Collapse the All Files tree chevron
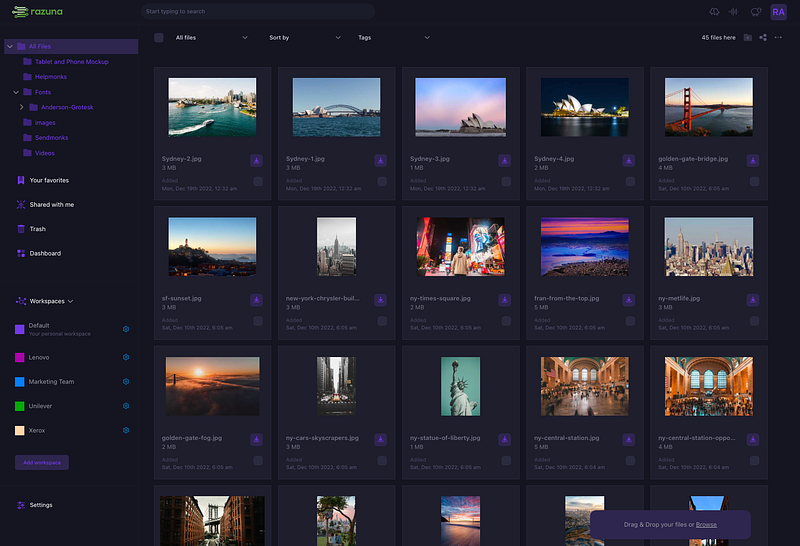800x546 pixels. 10,46
